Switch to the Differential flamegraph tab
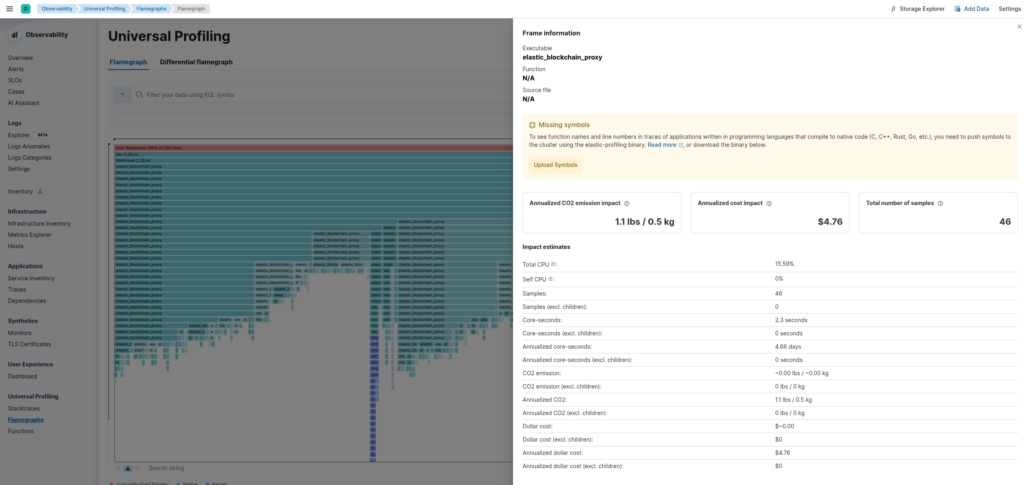 tap(196, 62)
